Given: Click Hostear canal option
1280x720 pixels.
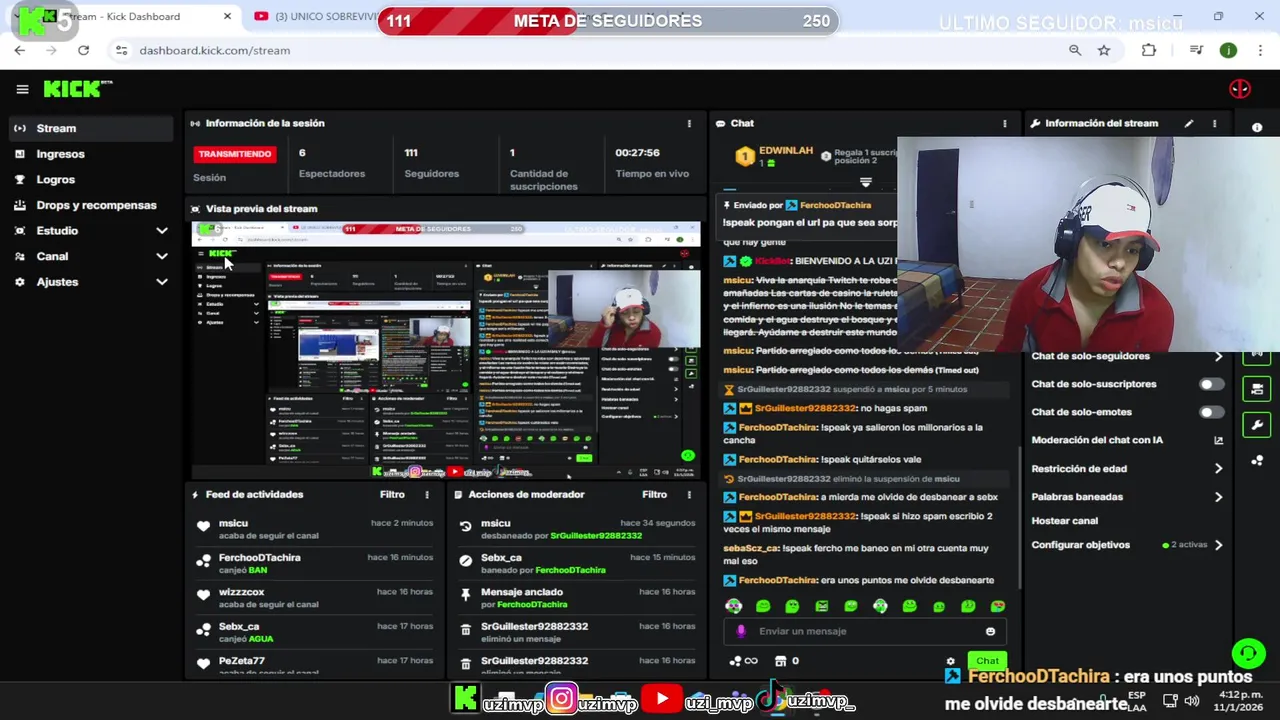Looking at the screenshot, I should tap(1065, 521).
